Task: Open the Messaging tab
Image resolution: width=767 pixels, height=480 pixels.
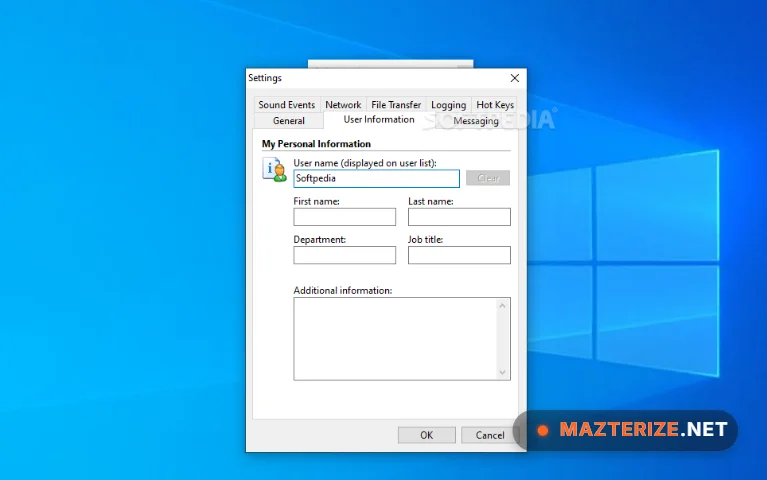Action: pos(475,120)
